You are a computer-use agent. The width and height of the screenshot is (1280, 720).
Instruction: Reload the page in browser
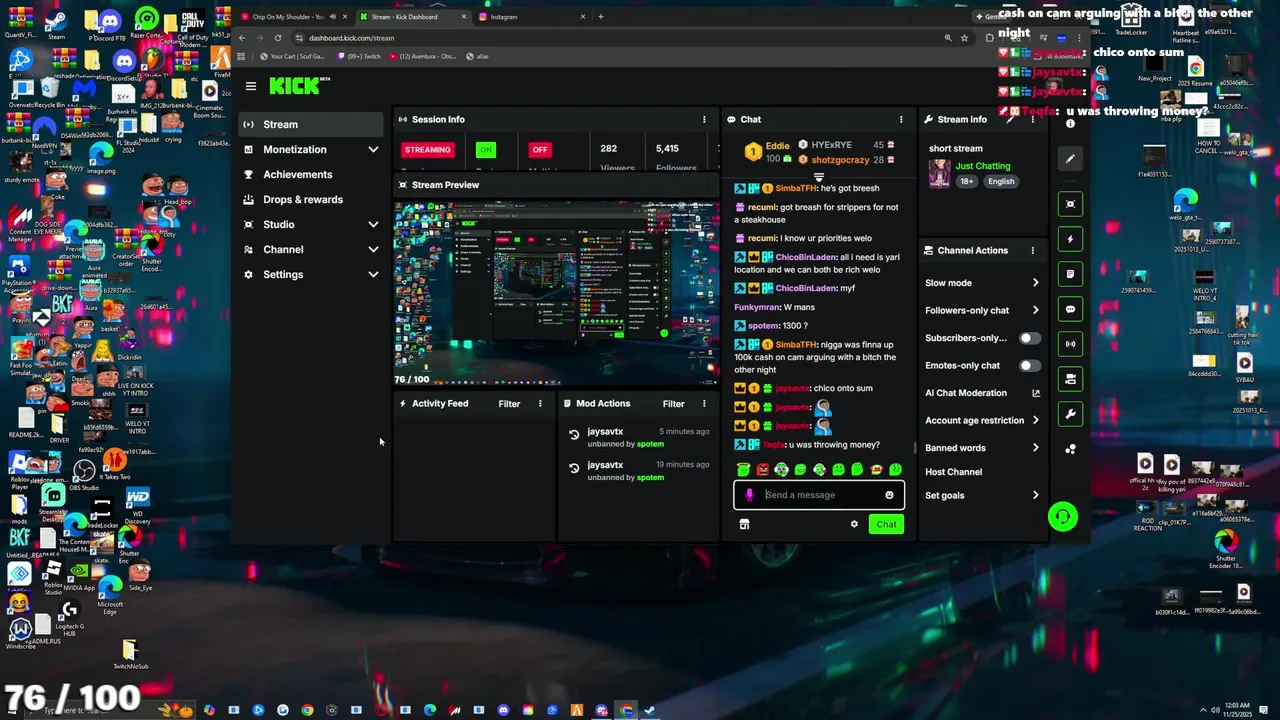[278, 38]
